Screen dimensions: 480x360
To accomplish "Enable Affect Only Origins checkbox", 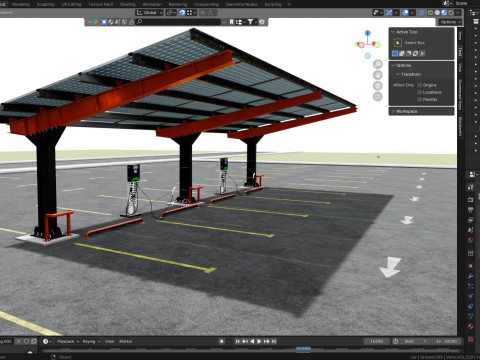I will click(x=420, y=85).
